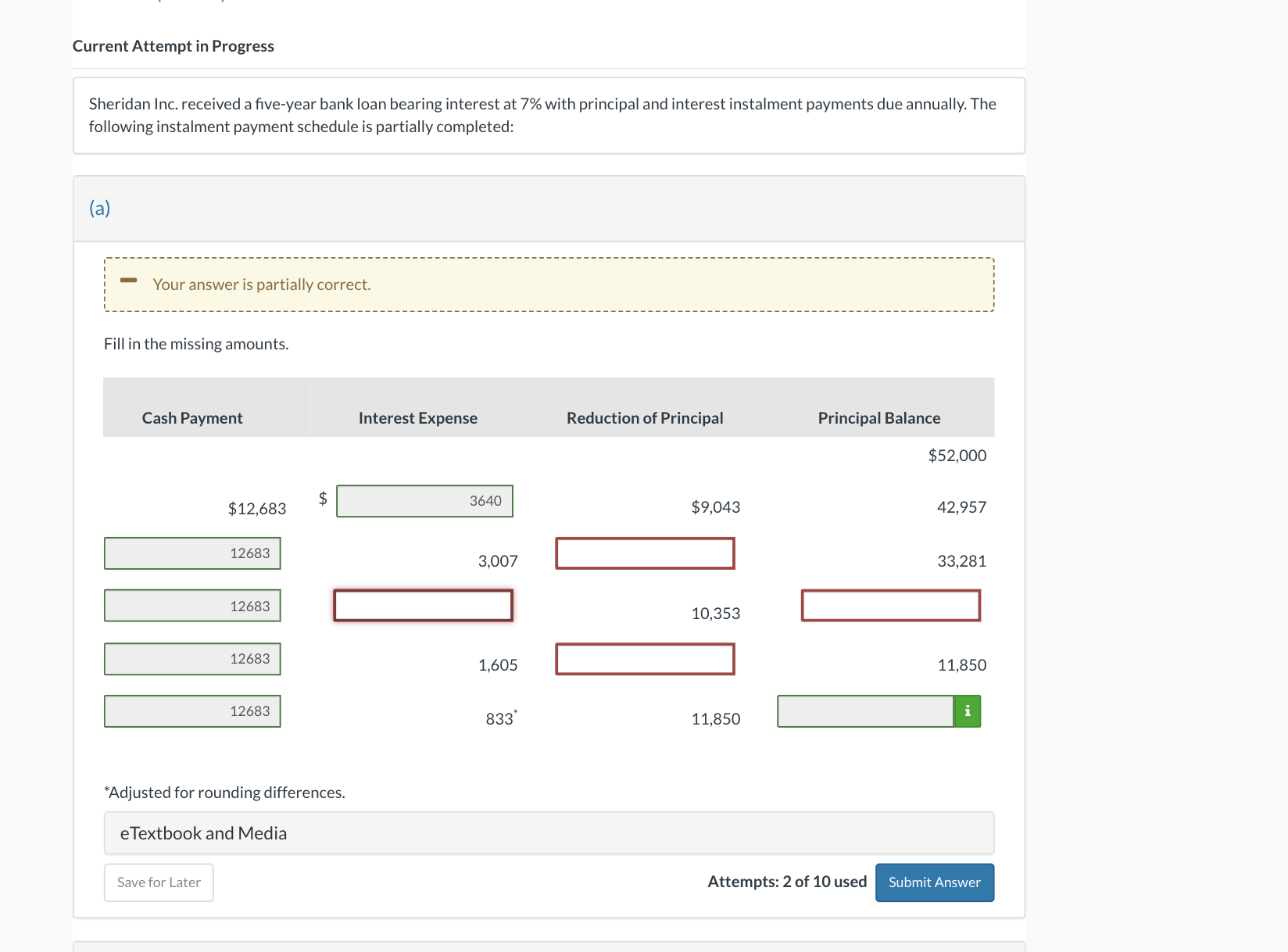The height and width of the screenshot is (952, 1288).
Task: Click the Cash Payment column header
Action: [191, 417]
